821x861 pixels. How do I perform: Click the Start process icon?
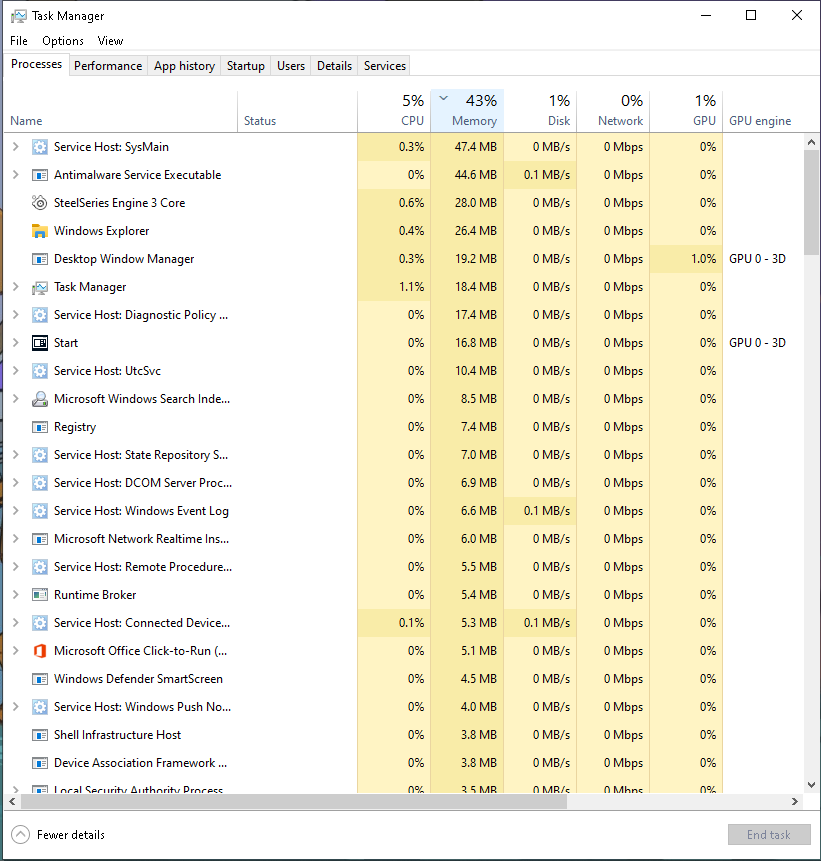40,343
